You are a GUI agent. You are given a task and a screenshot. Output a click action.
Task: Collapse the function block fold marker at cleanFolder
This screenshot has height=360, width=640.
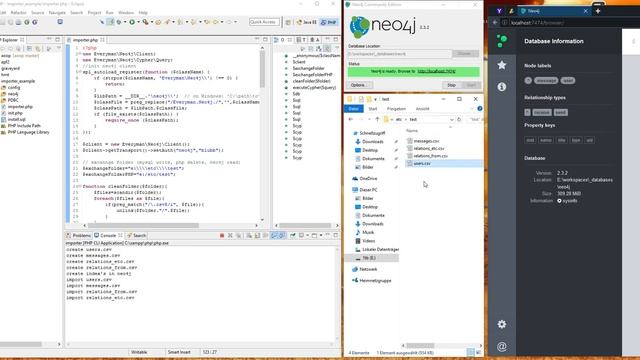pyautogui.click(x=80, y=186)
